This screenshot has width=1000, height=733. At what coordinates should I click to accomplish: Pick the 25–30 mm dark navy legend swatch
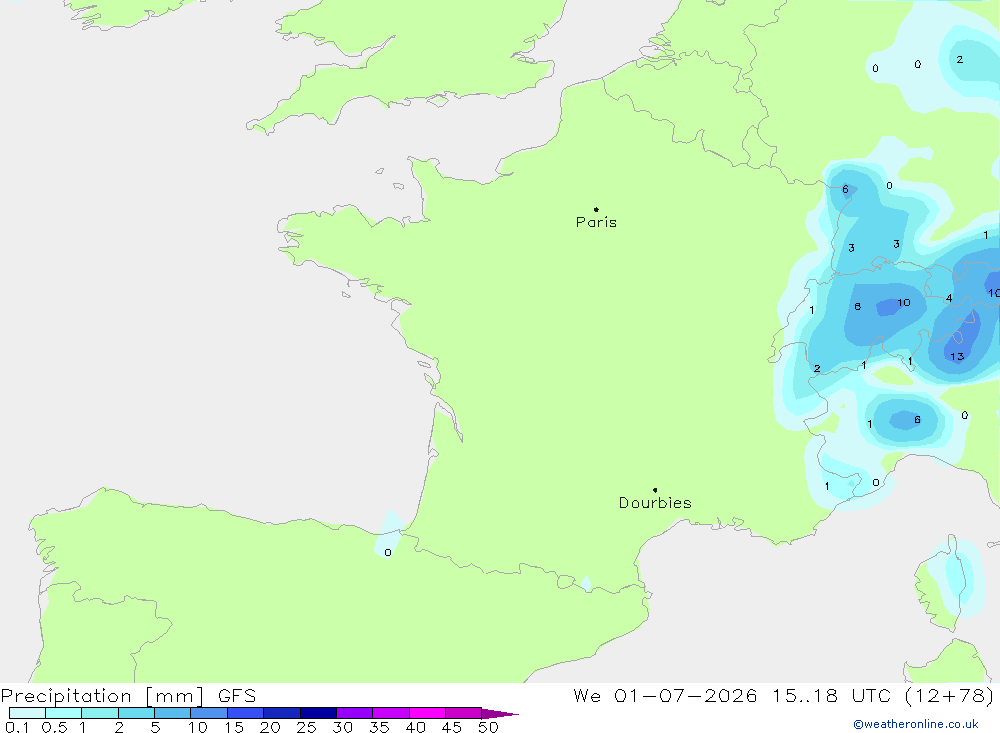tap(318, 713)
